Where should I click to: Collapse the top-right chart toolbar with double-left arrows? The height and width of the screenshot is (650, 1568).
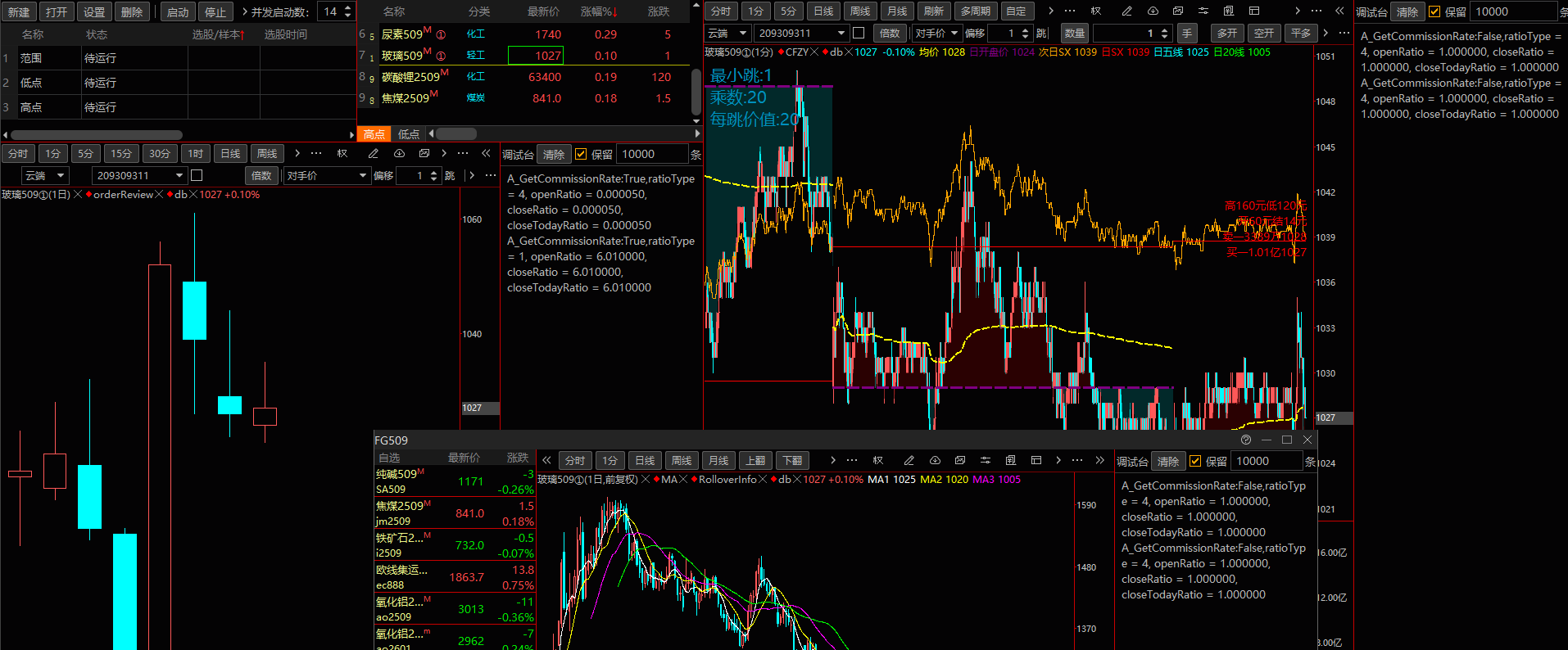[x=1339, y=11]
